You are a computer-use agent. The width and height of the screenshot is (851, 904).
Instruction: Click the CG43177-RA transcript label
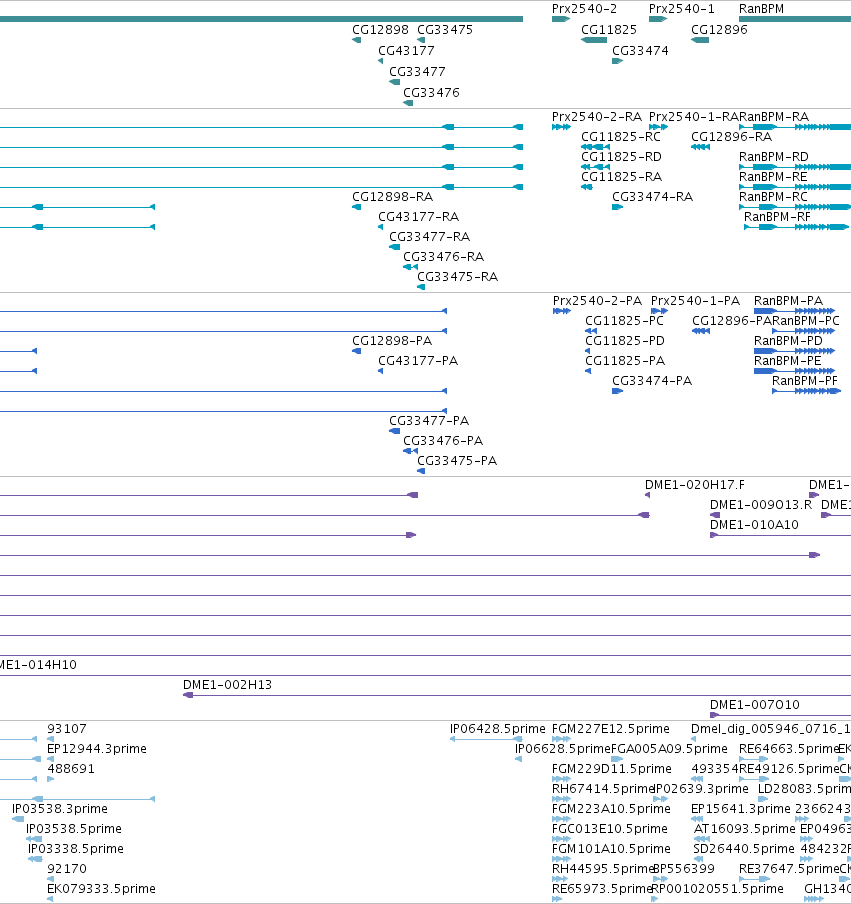pos(419,217)
